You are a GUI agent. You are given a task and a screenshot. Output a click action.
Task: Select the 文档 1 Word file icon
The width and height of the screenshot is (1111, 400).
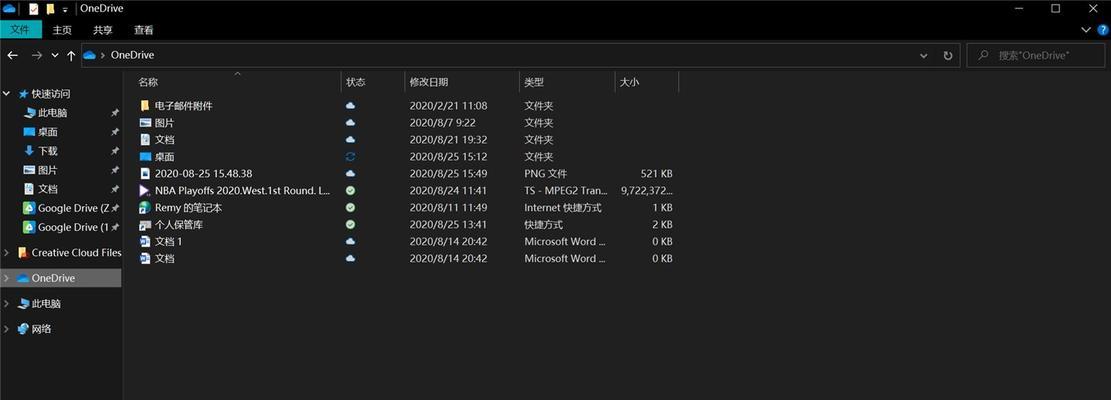145,241
